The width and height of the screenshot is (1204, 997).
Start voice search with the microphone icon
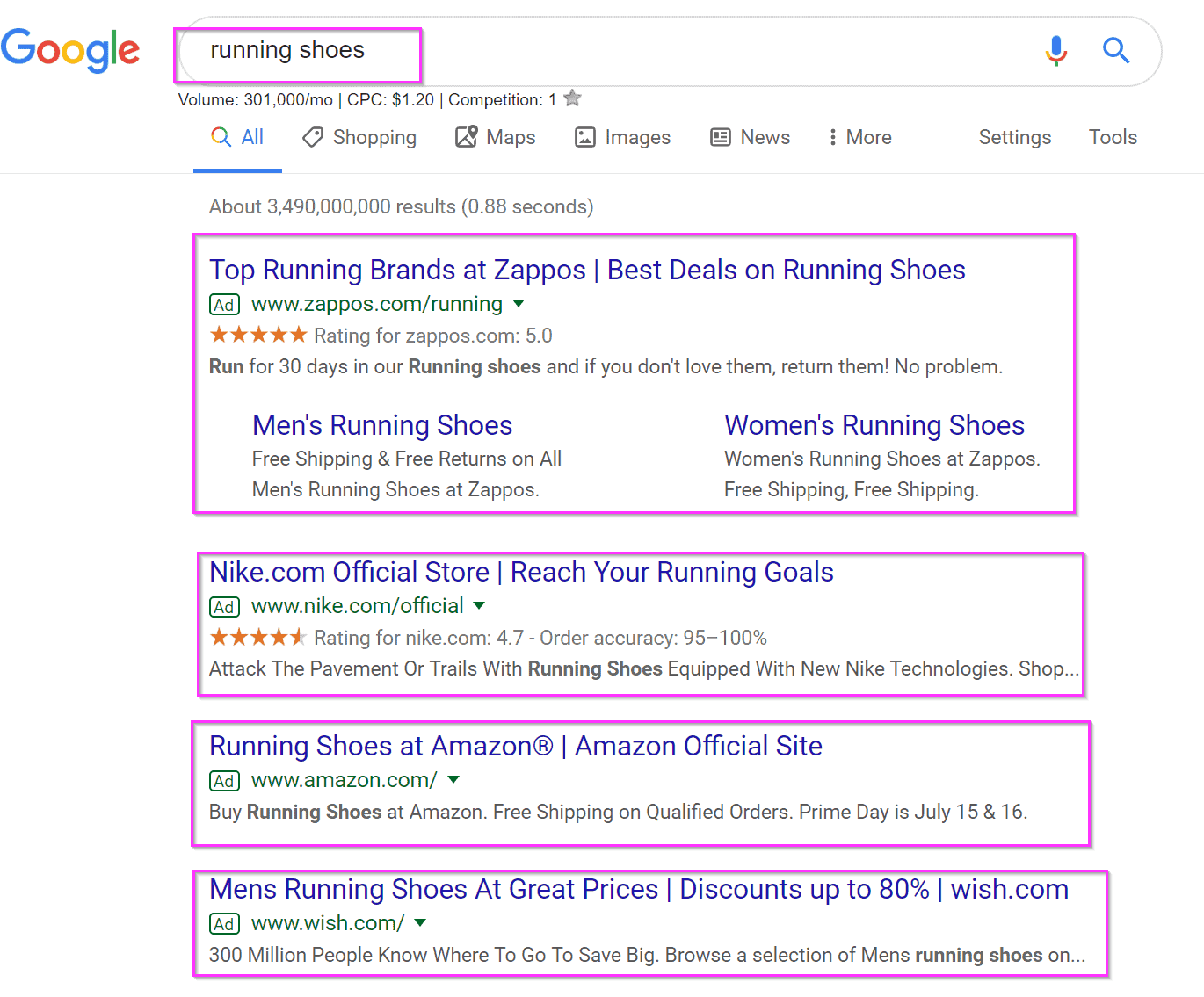pyautogui.click(x=1055, y=51)
